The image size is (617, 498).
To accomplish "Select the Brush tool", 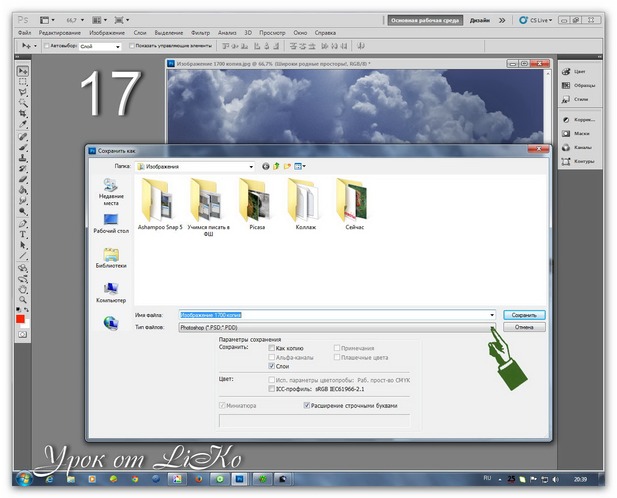I will click(x=23, y=148).
